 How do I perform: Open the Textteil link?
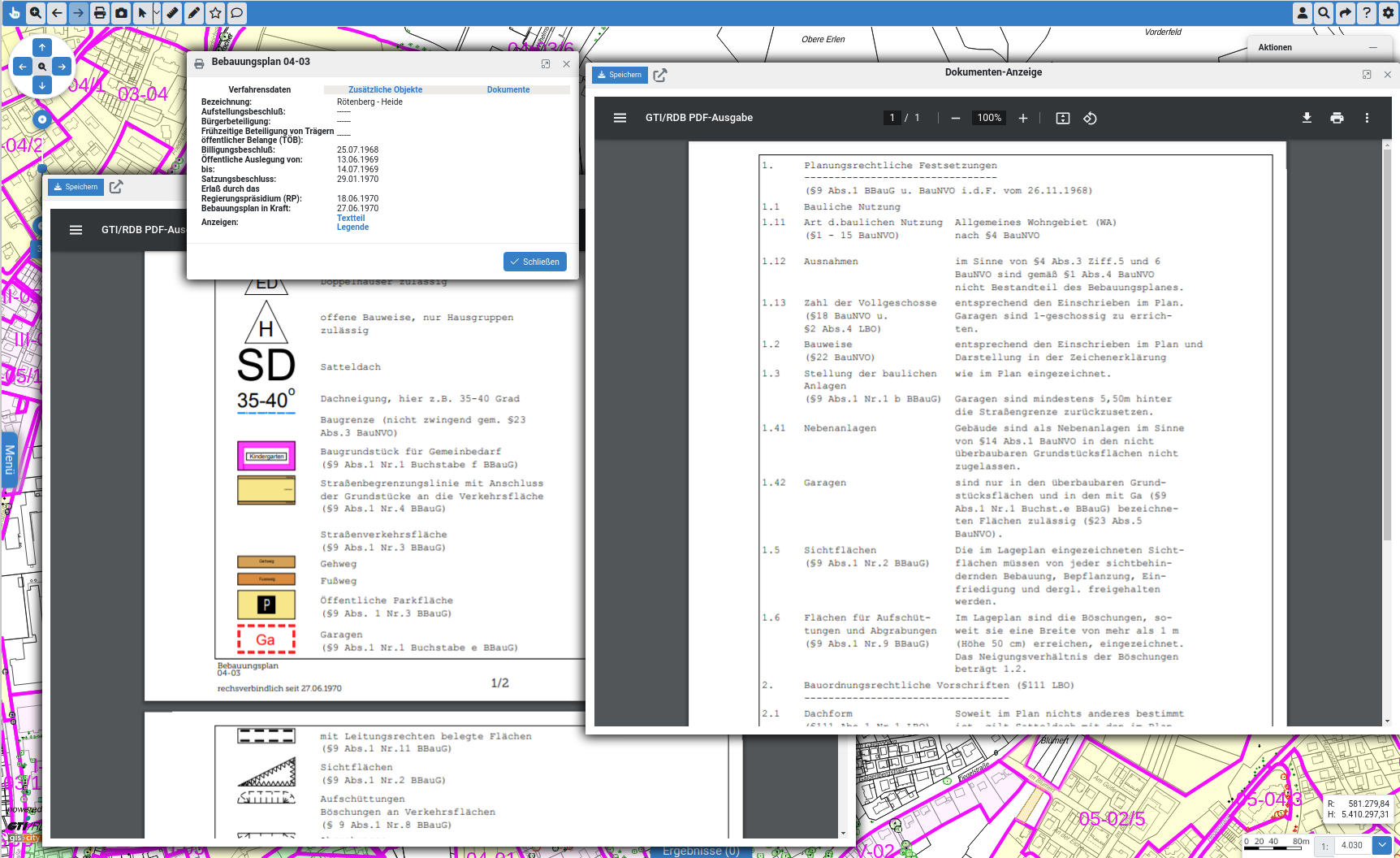click(351, 218)
